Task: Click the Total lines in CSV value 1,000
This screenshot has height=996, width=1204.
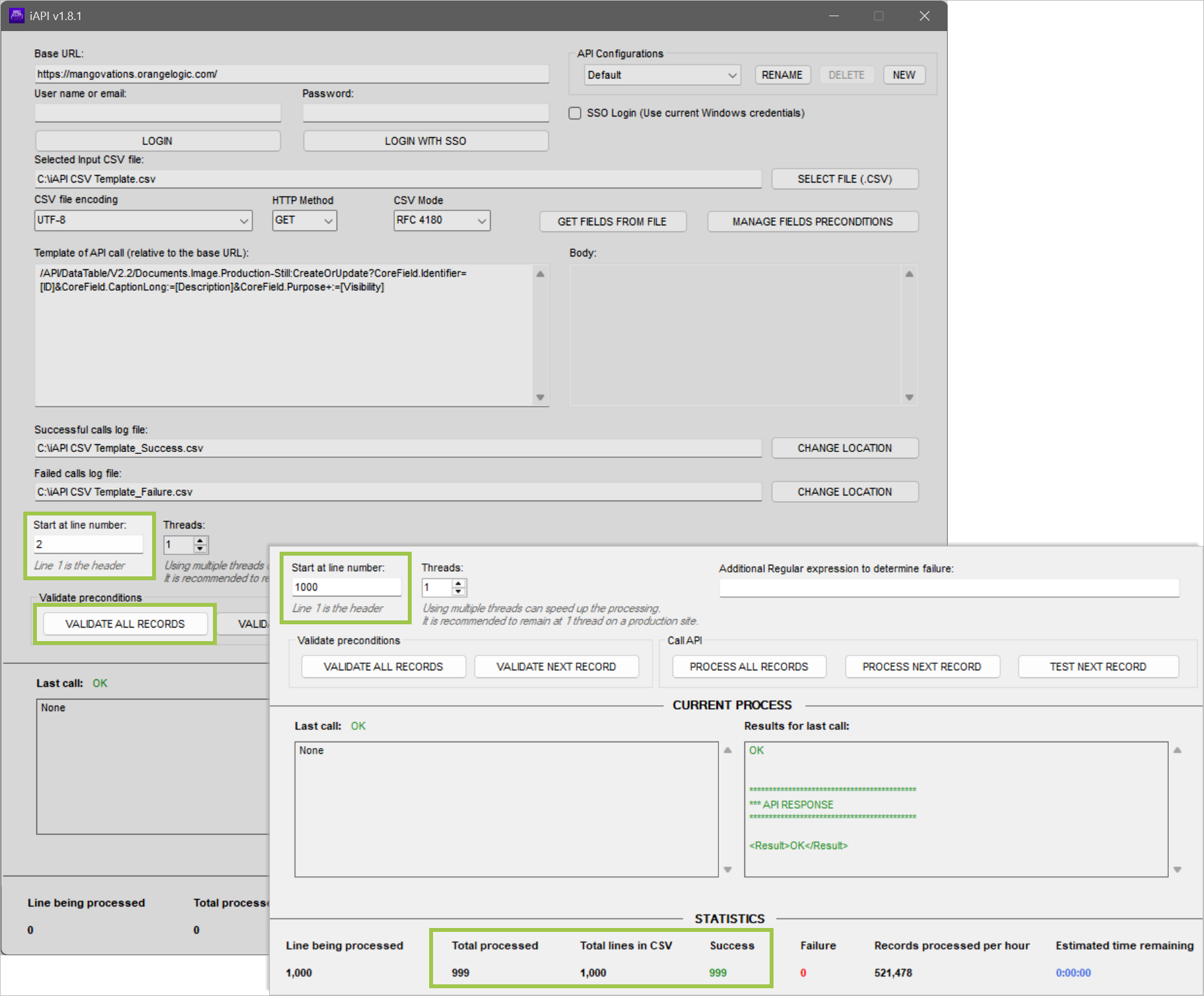Action: [x=593, y=973]
